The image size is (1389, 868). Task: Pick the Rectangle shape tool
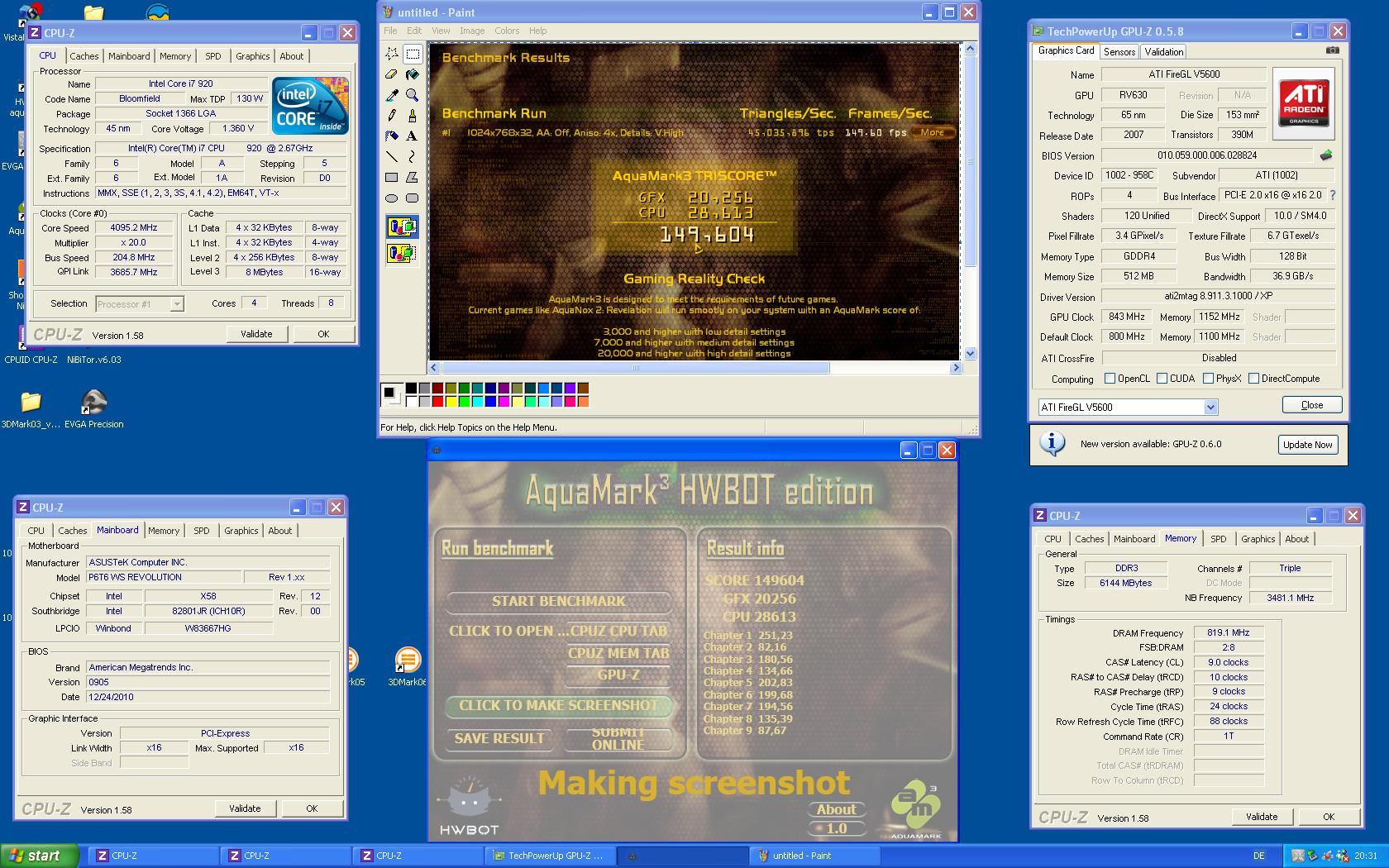coord(392,178)
